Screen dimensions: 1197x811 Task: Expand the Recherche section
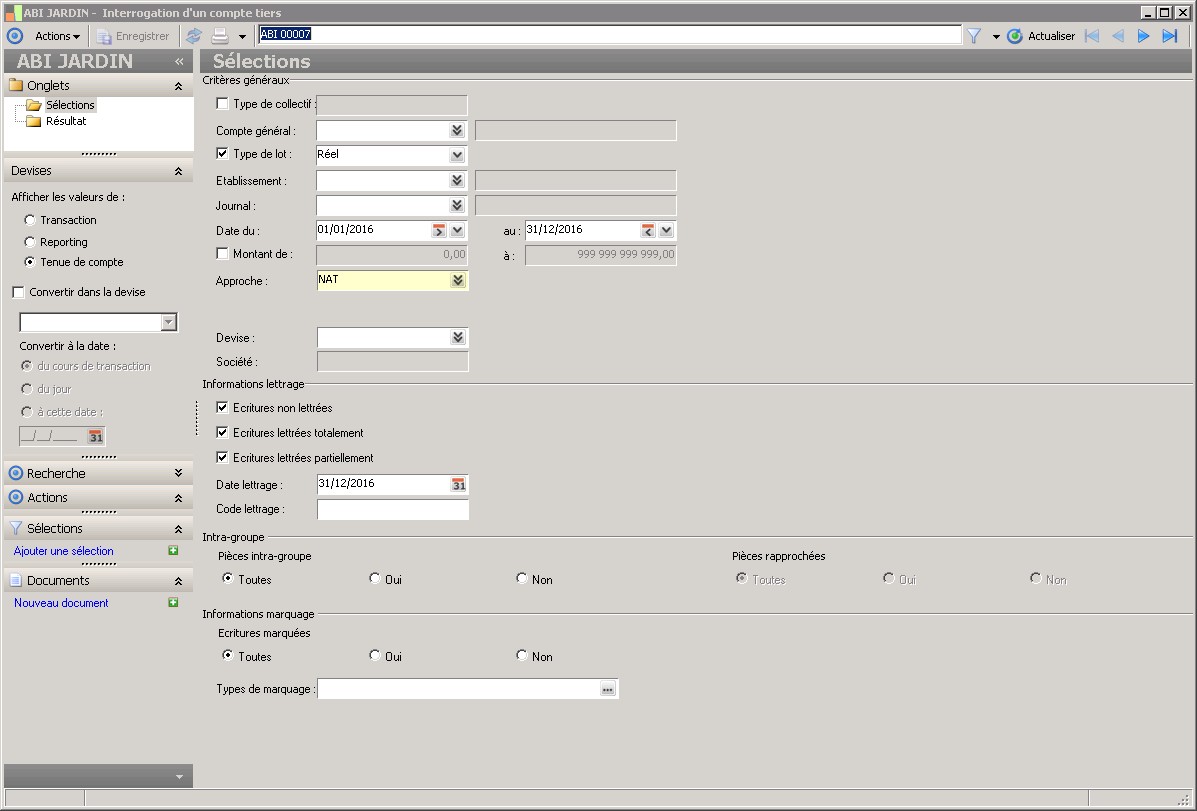coord(178,473)
